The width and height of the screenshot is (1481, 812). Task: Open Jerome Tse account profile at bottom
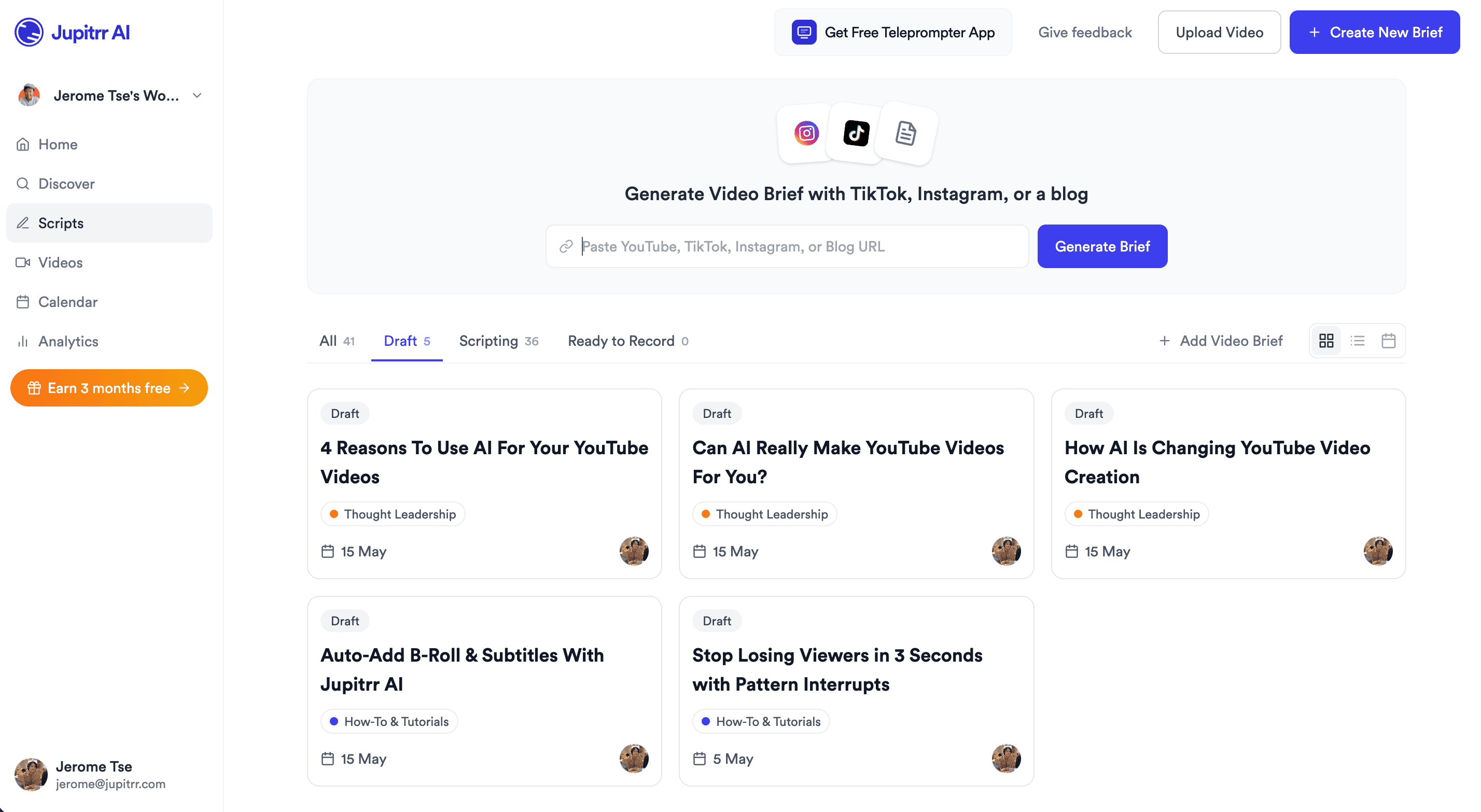pyautogui.click(x=91, y=775)
